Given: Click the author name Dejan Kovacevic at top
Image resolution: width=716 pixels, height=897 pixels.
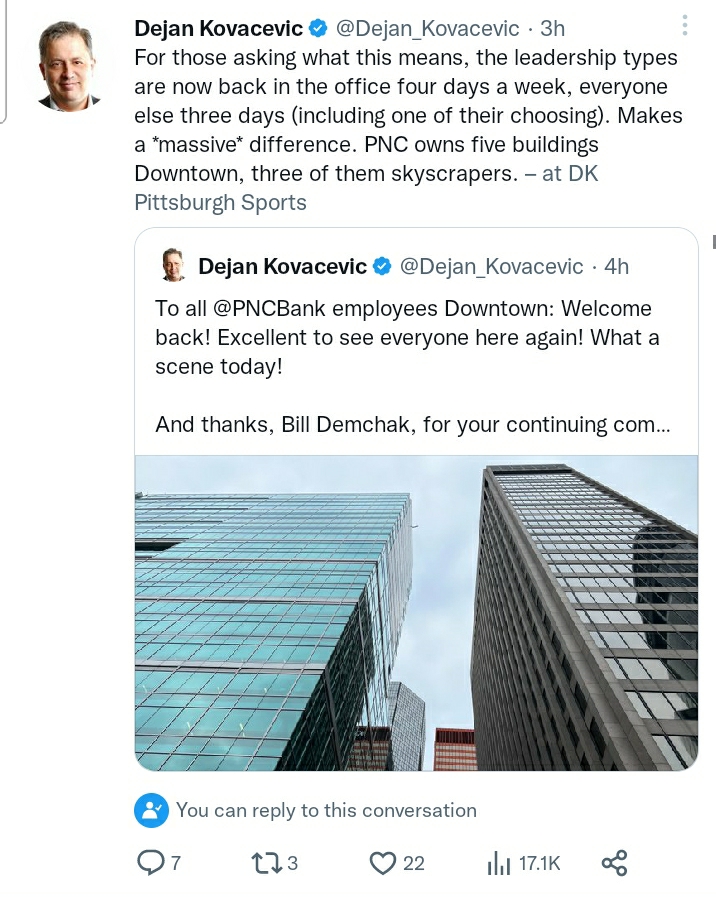Looking at the screenshot, I should click(x=219, y=29).
